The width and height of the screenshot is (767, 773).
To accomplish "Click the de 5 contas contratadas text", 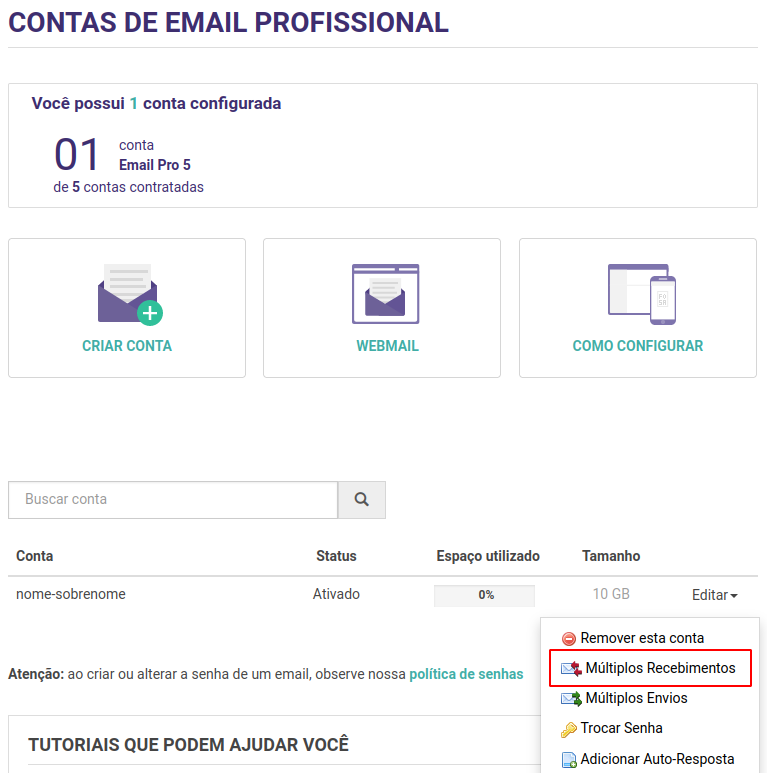I will 129,187.
